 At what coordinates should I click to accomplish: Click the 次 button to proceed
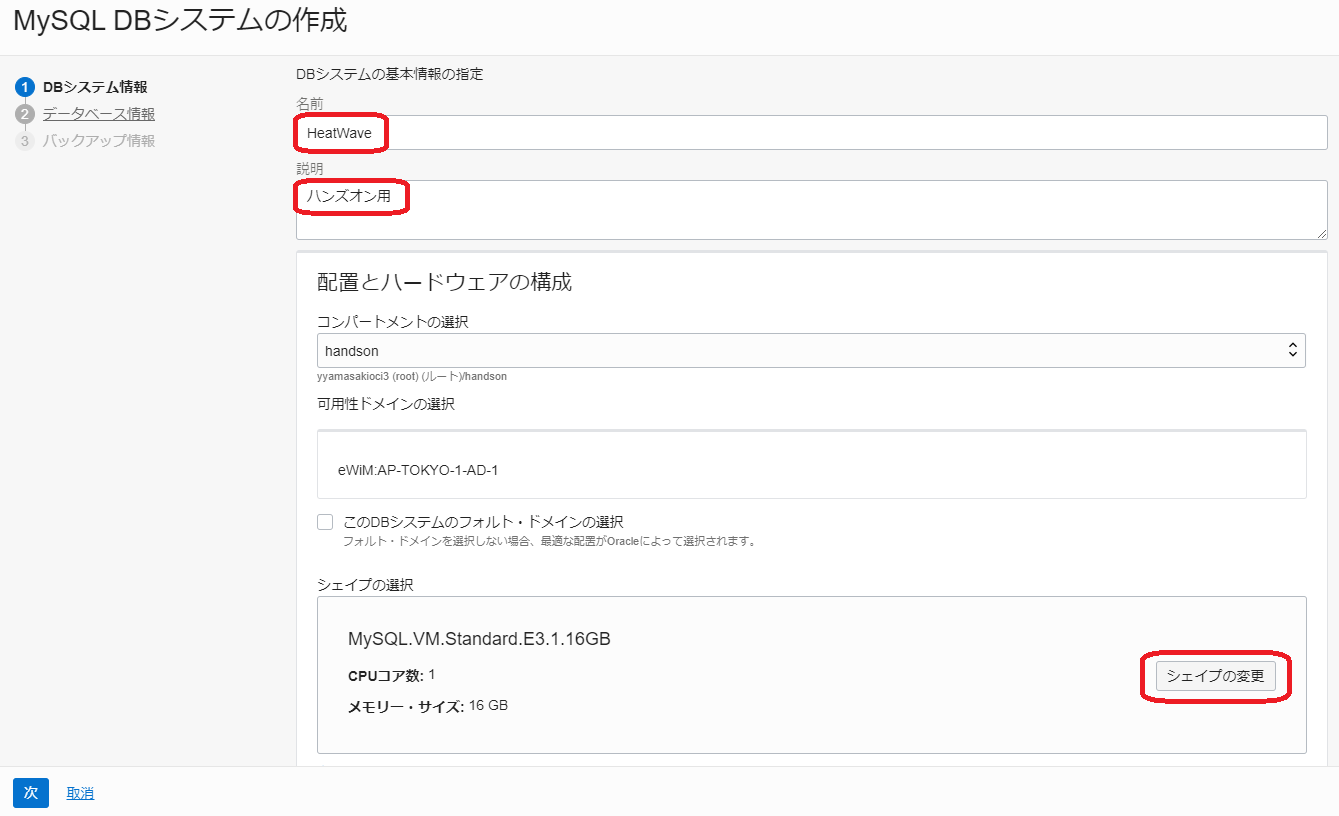point(30,792)
